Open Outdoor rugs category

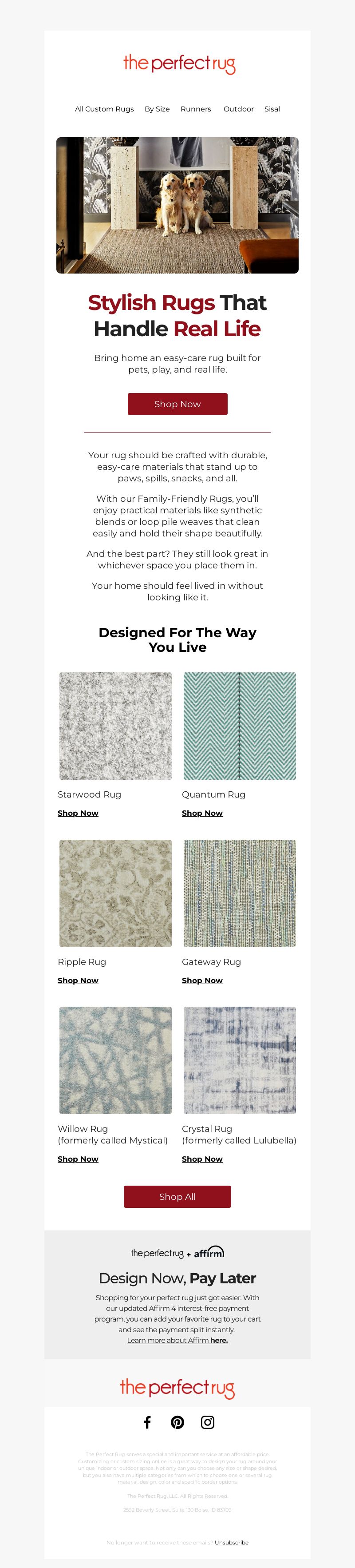pos(238,109)
